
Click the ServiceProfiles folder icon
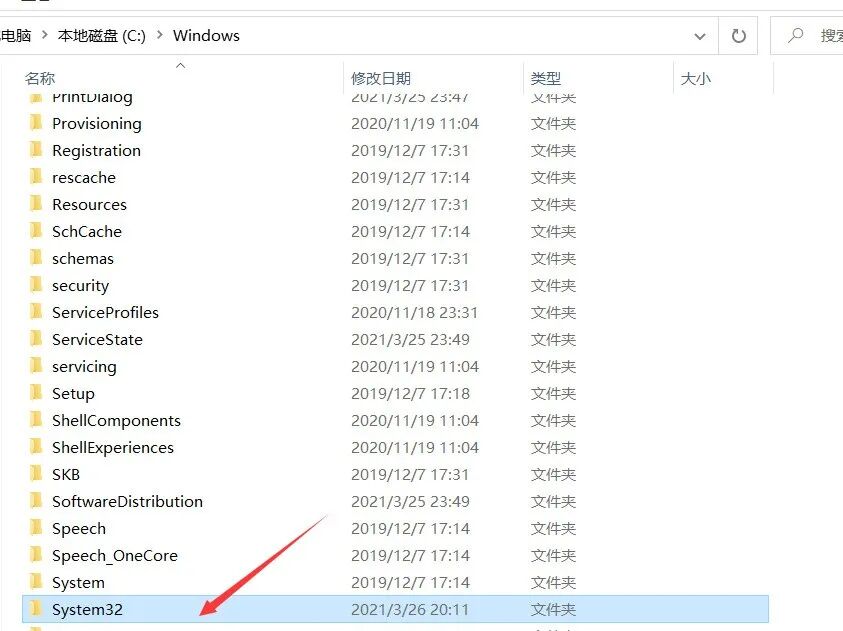[x=36, y=312]
